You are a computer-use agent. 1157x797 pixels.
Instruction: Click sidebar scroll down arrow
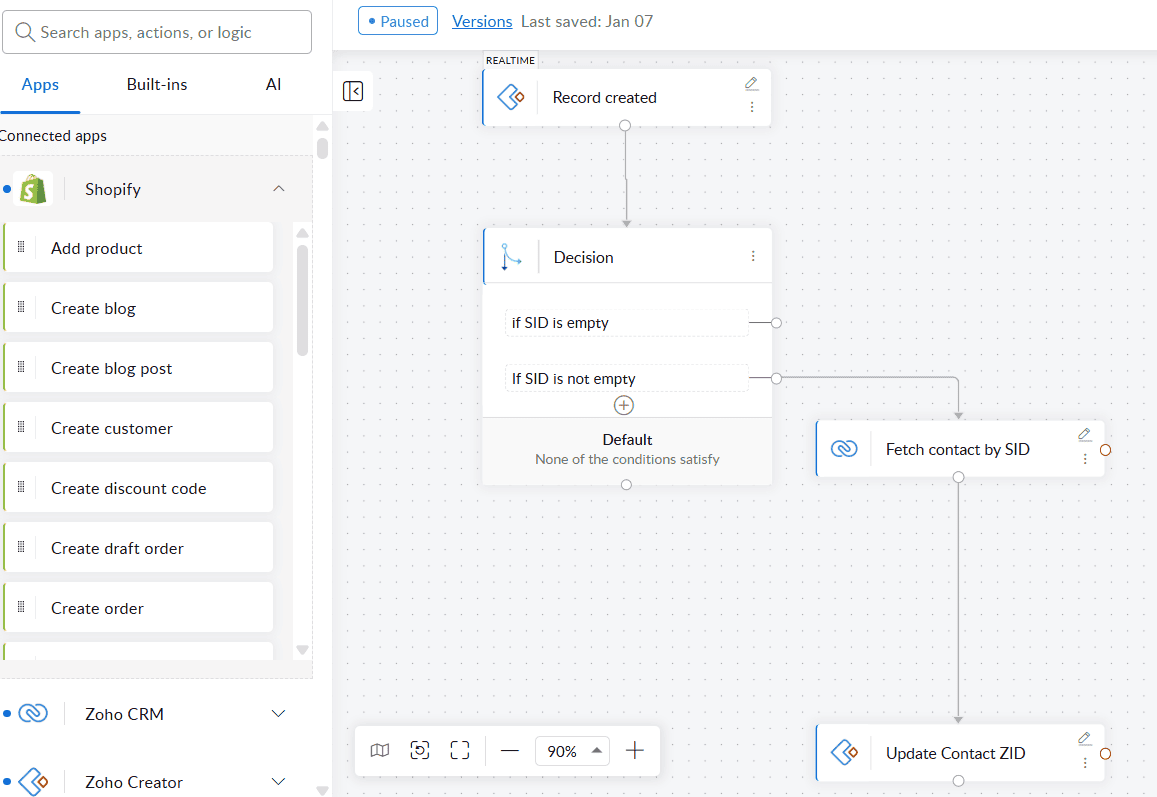(x=322, y=790)
